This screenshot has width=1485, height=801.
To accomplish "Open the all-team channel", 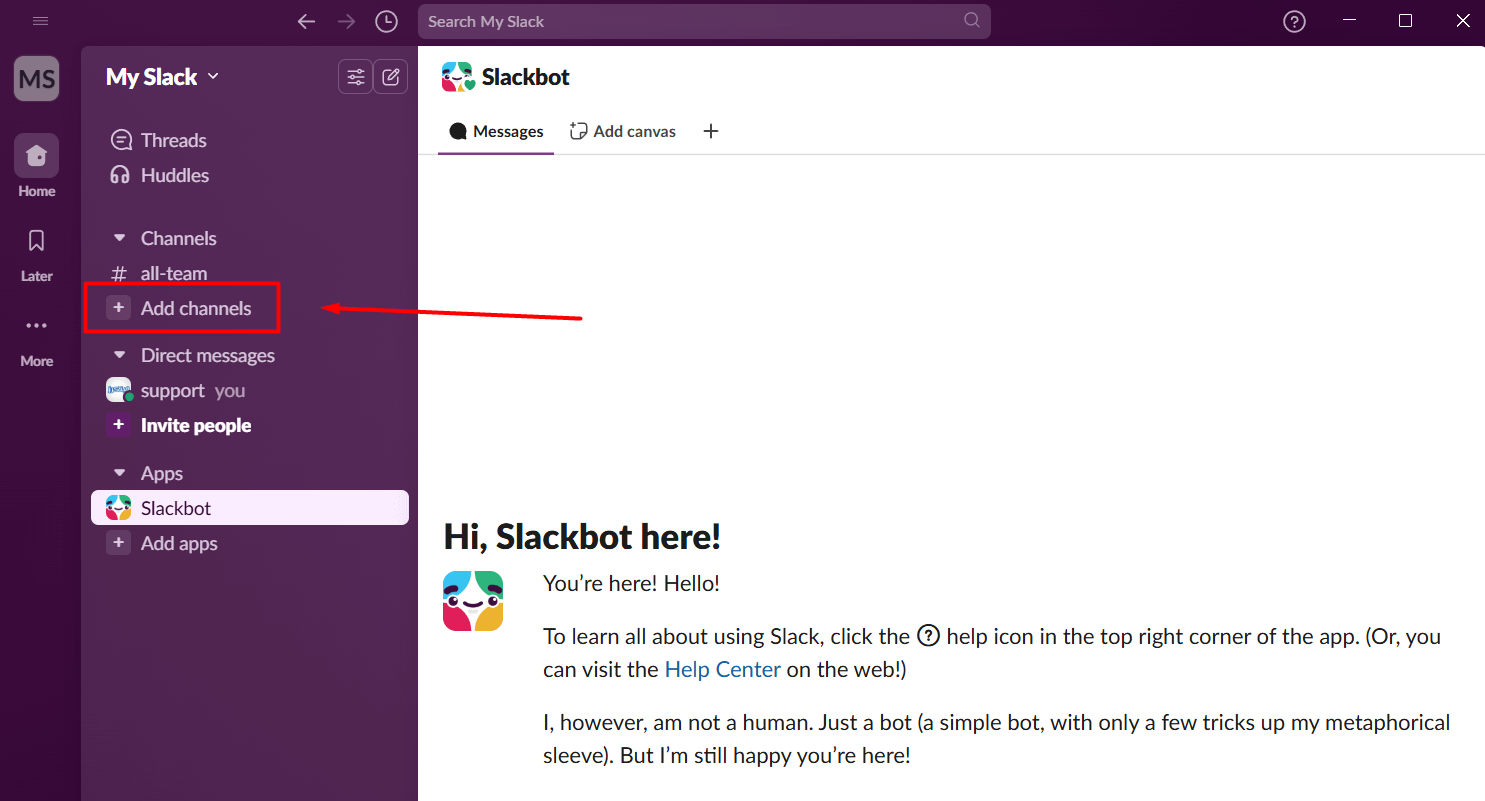I will click(173, 273).
